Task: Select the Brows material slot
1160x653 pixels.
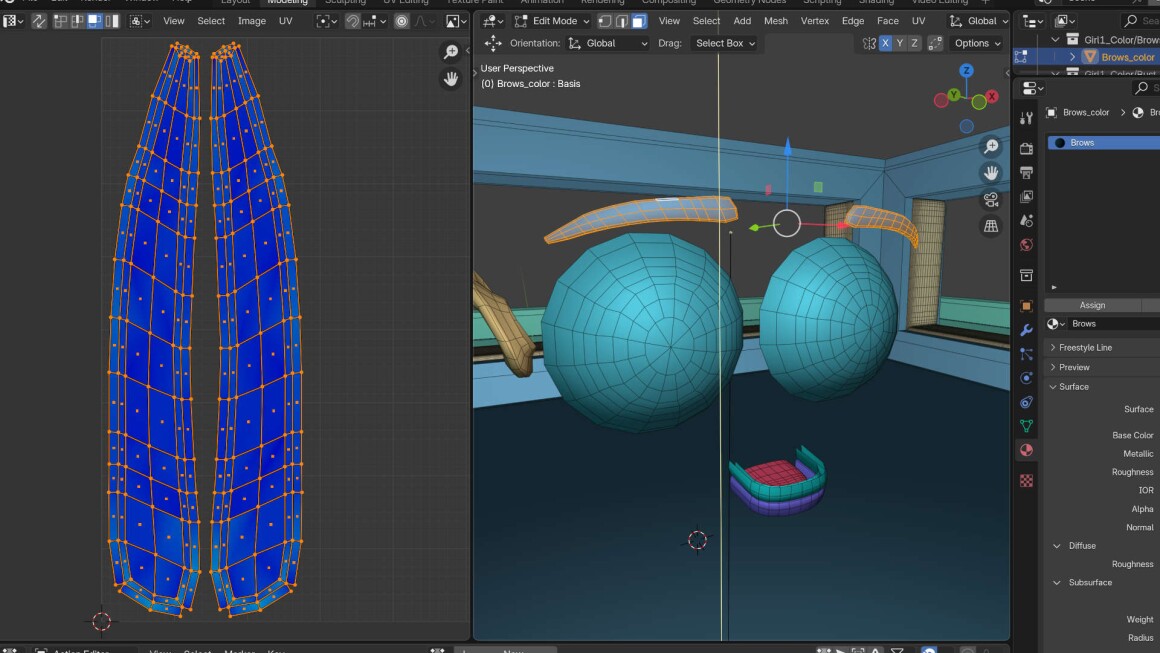Action: click(x=1104, y=143)
